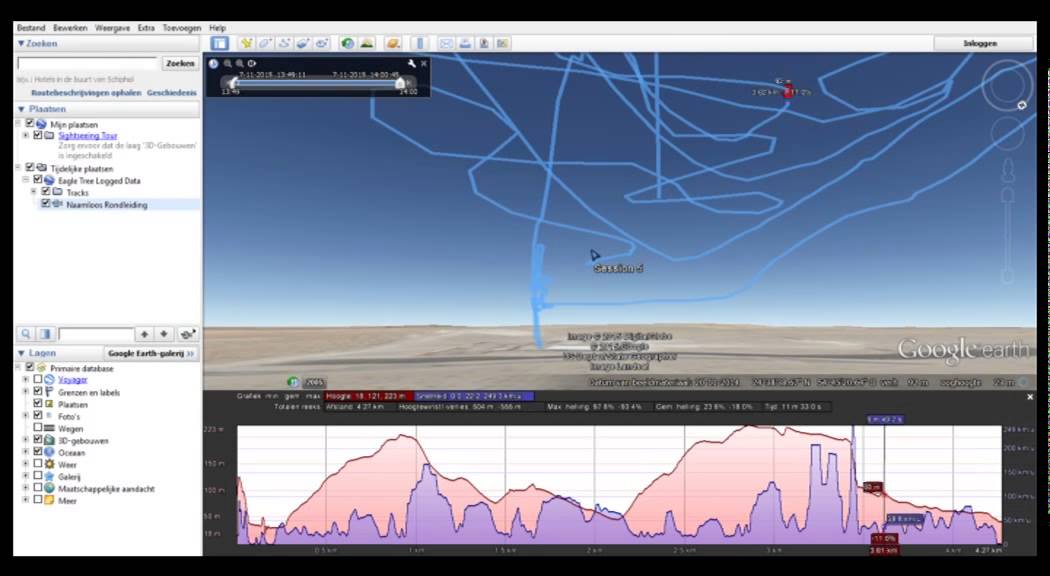
Task: Toggle the split panel icon below Places
Action: (45, 334)
